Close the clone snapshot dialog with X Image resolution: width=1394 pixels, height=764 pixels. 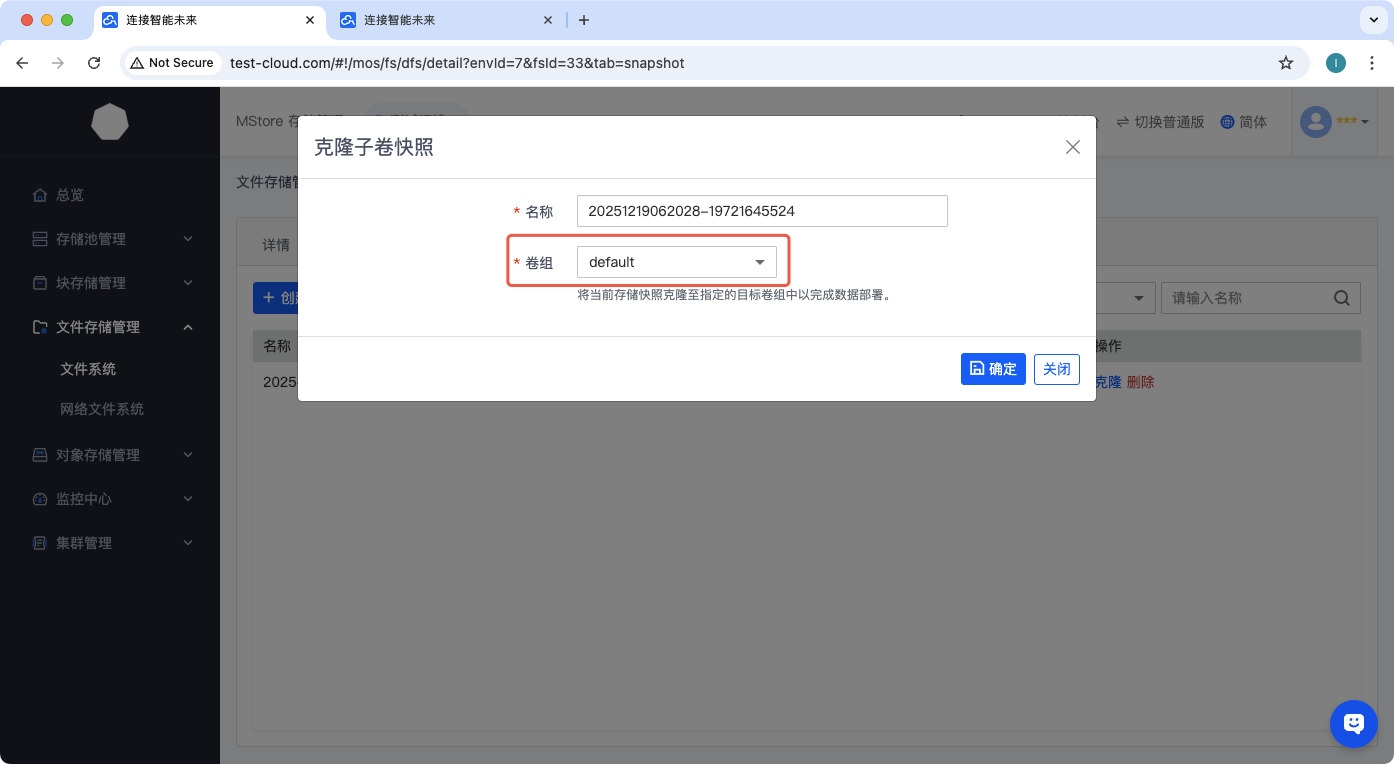(1072, 147)
